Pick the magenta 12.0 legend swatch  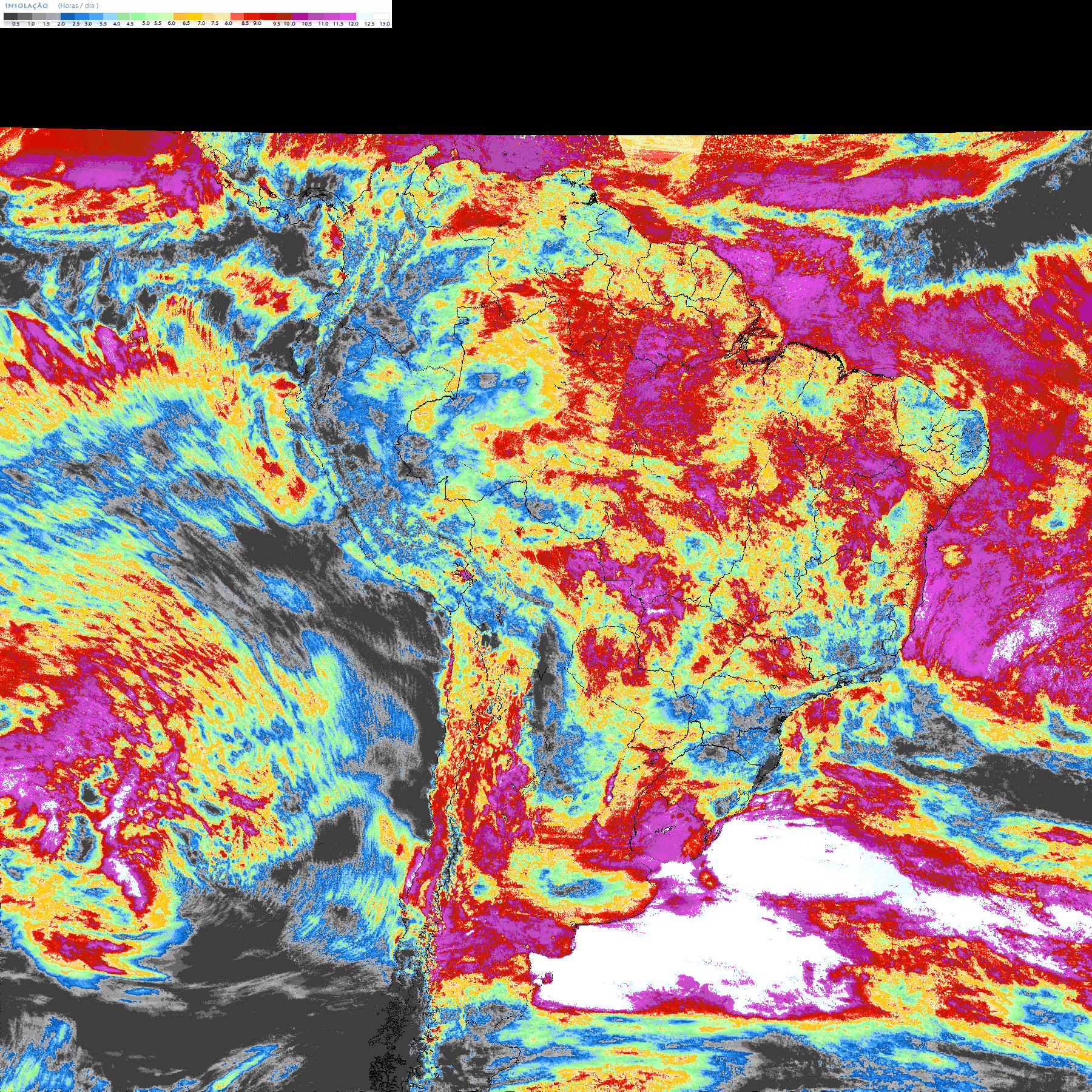click(348, 16)
